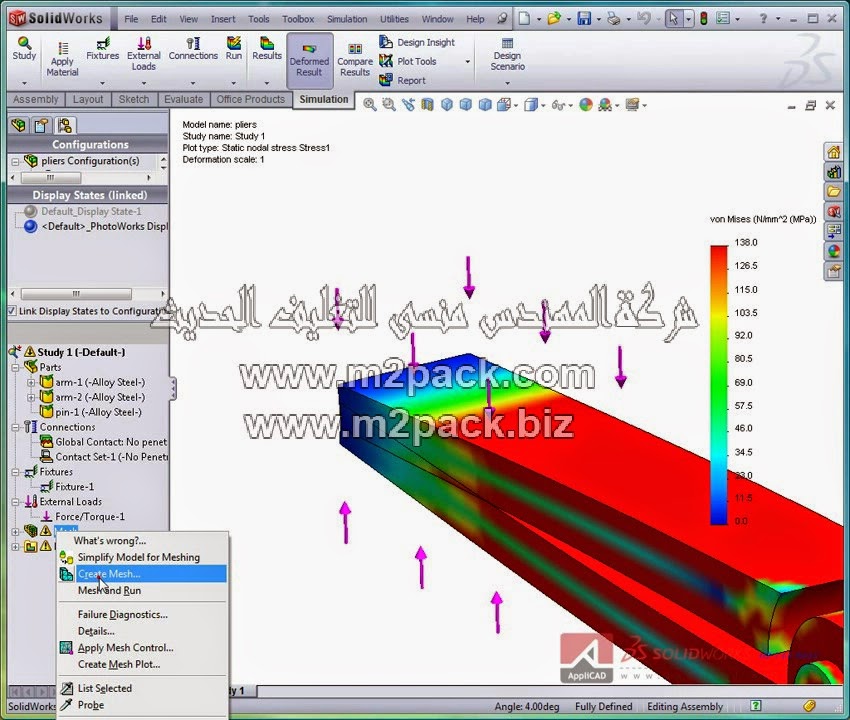Click the Open file icon

pyautogui.click(x=554, y=19)
